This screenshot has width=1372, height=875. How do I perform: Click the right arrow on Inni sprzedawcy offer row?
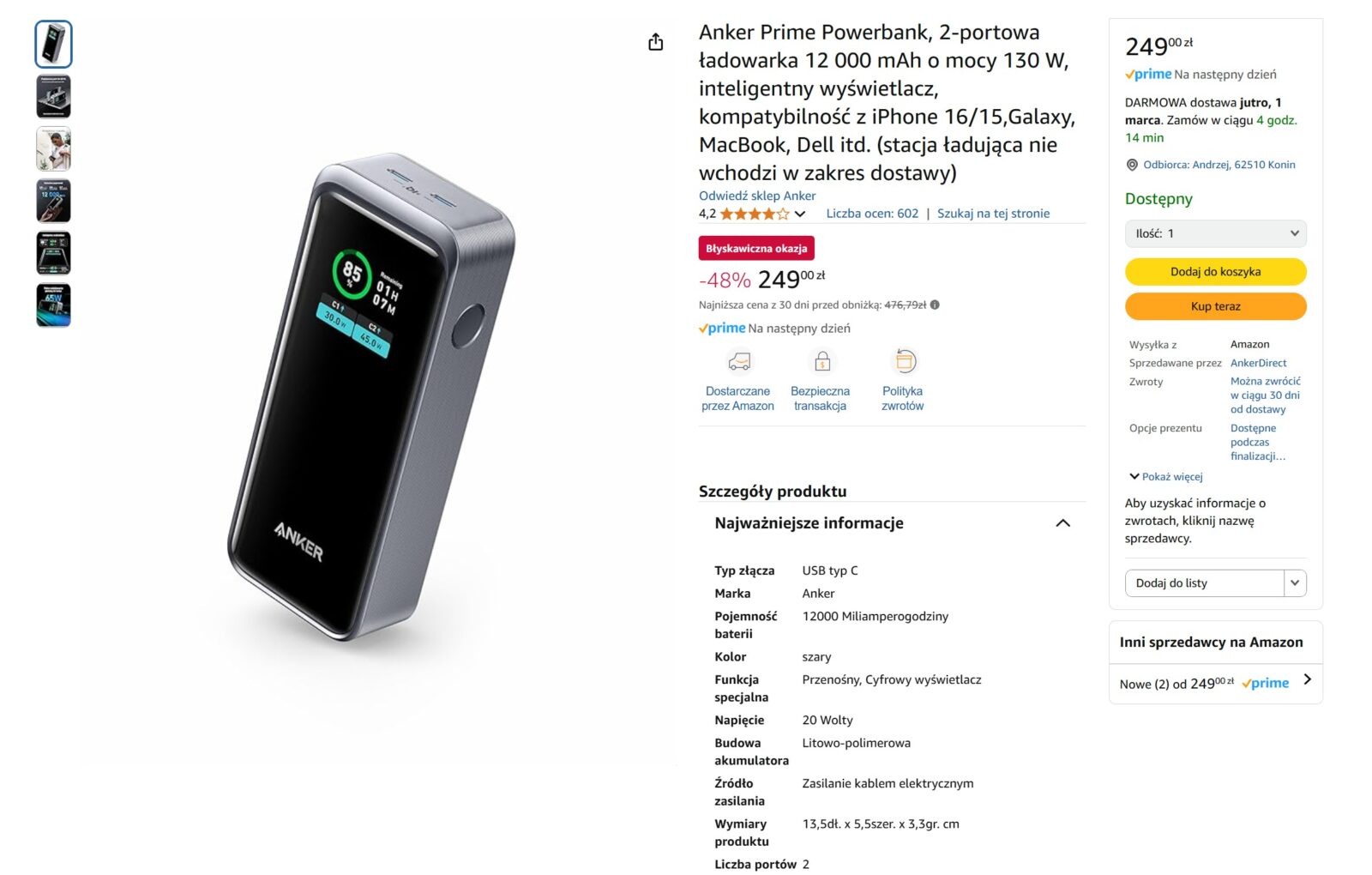tap(1308, 680)
